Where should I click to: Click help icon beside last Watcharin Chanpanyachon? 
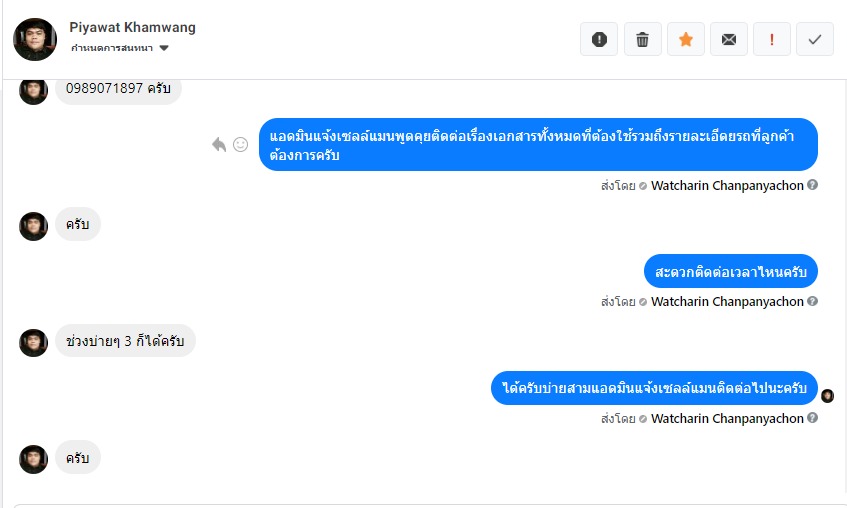coord(813,418)
